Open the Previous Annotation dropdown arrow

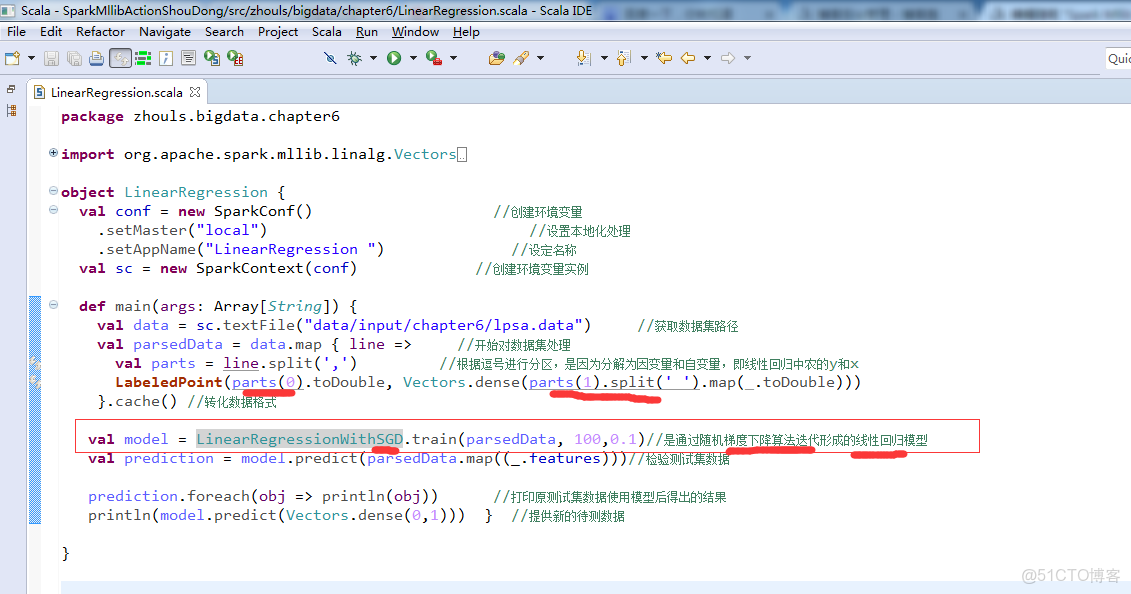click(x=643, y=58)
